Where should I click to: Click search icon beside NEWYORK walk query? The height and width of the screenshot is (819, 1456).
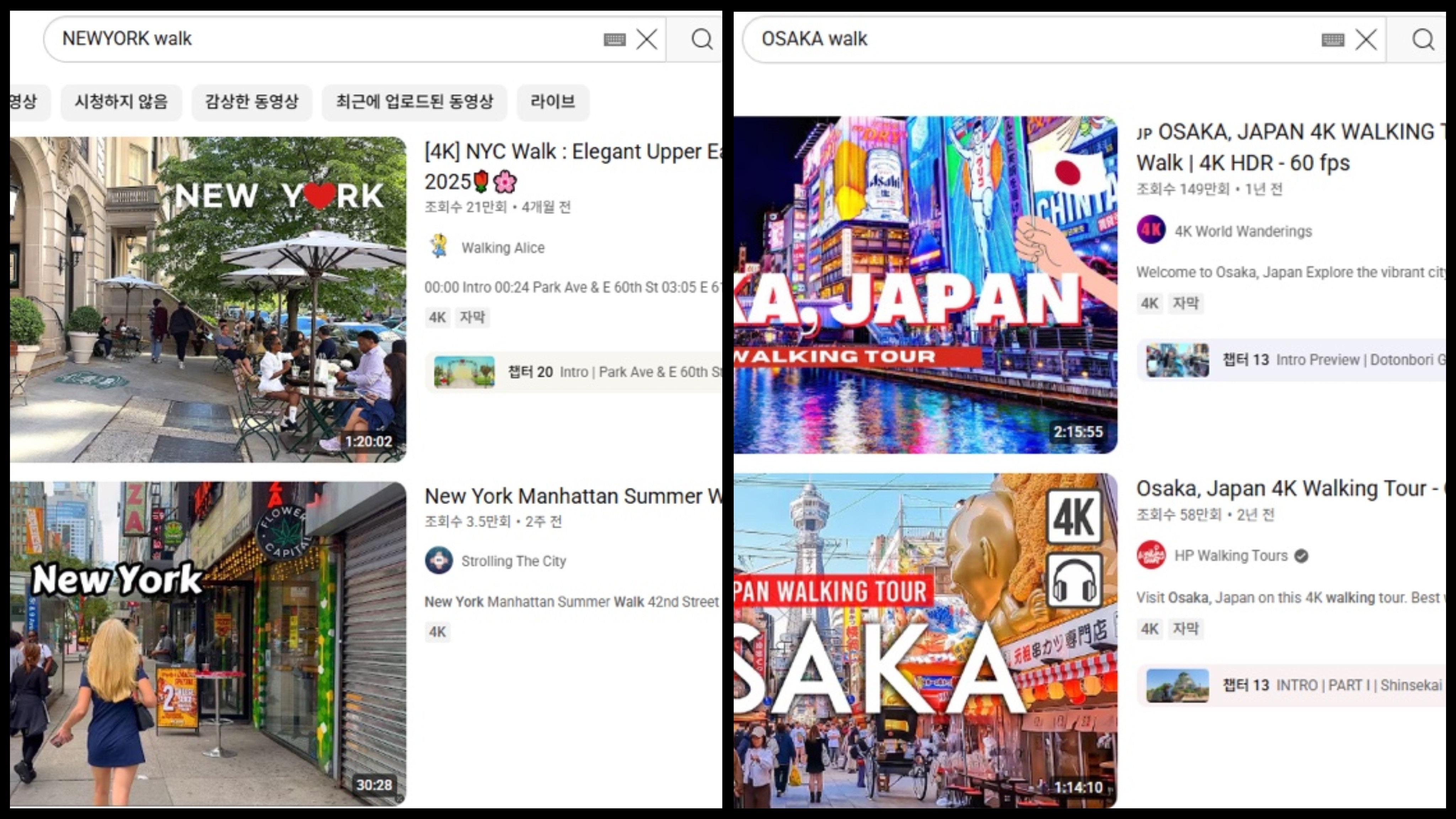pos(701,39)
